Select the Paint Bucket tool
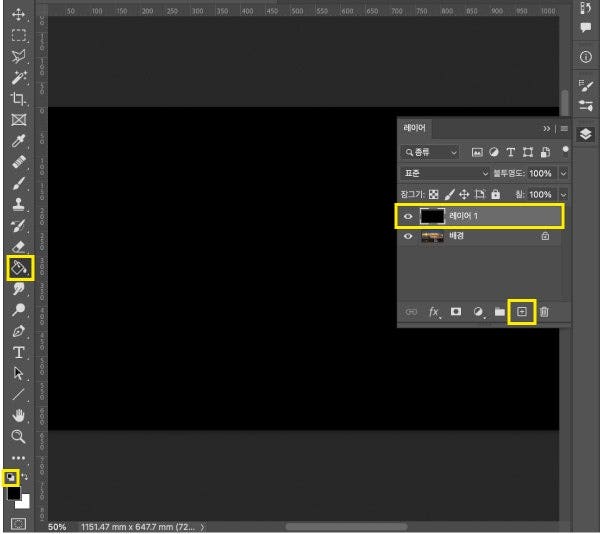This screenshot has width=600, height=534. pos(19,268)
